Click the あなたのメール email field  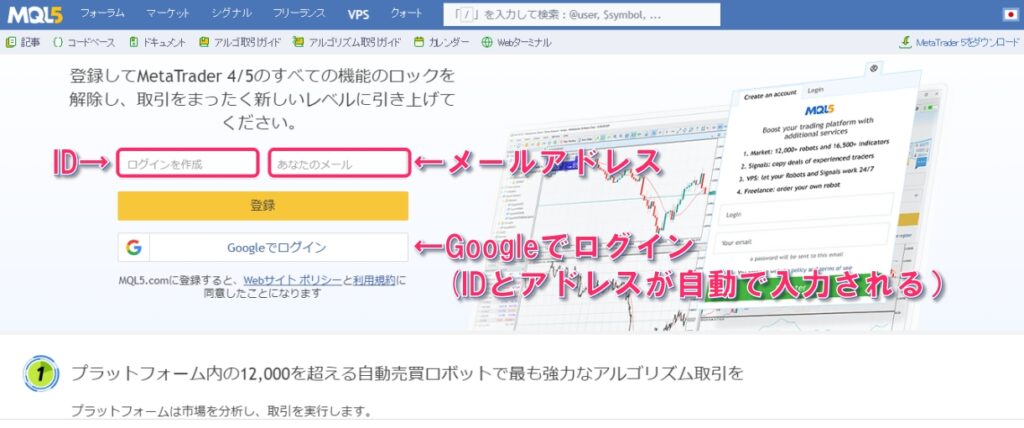[x=339, y=164]
